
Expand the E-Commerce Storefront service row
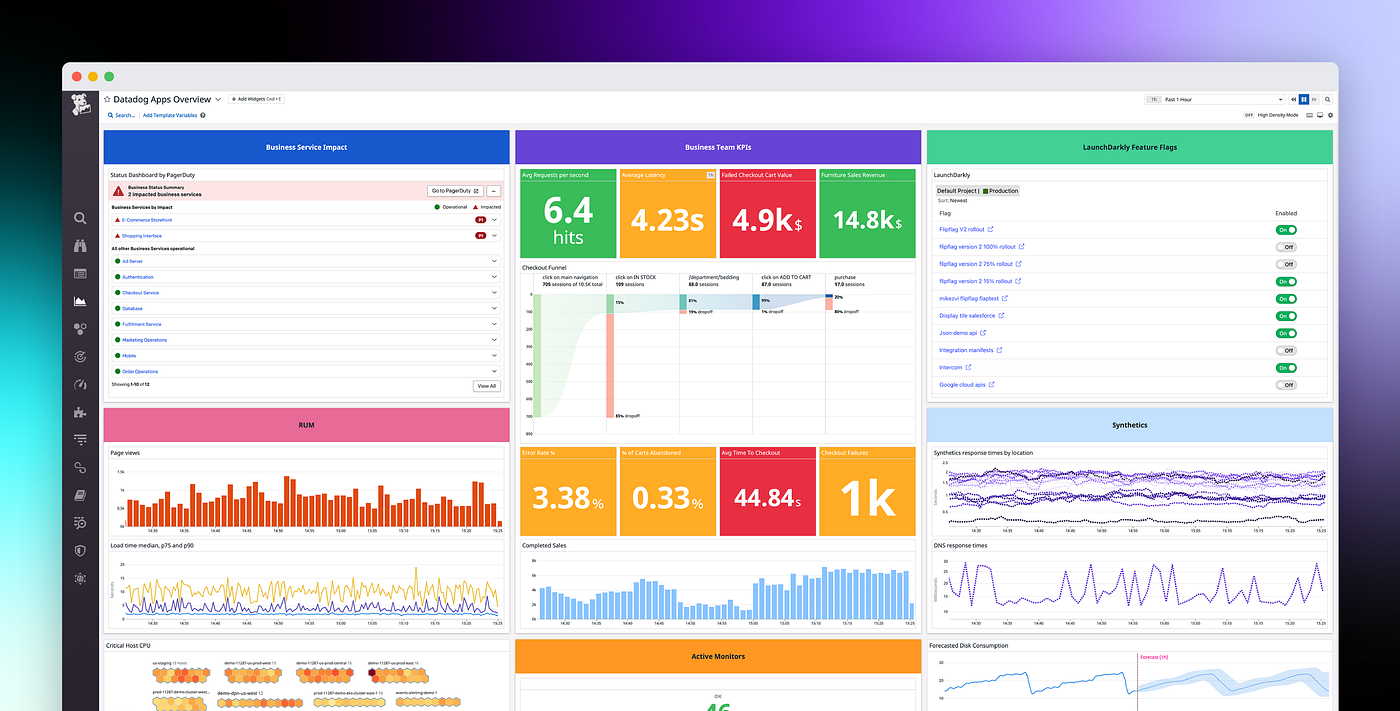pos(494,219)
